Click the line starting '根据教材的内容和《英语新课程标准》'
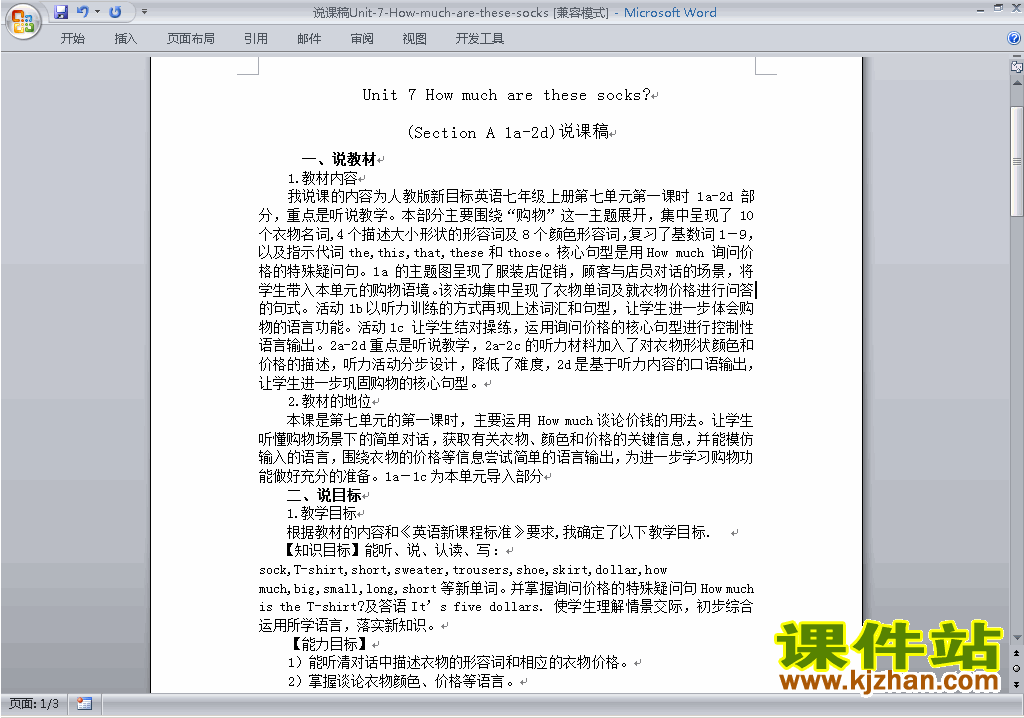Image resolution: width=1024 pixels, height=718 pixels. pos(498,532)
